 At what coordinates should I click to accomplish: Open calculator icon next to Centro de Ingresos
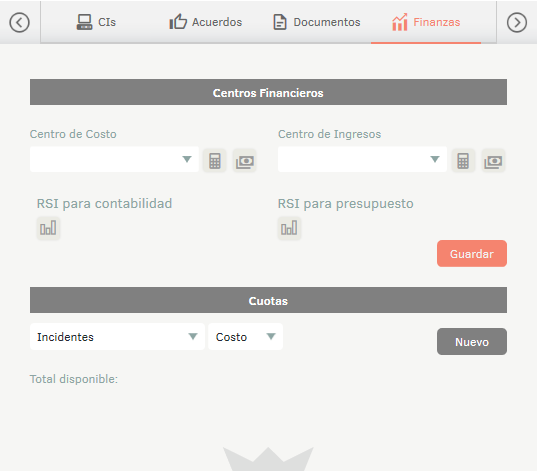pos(463,161)
